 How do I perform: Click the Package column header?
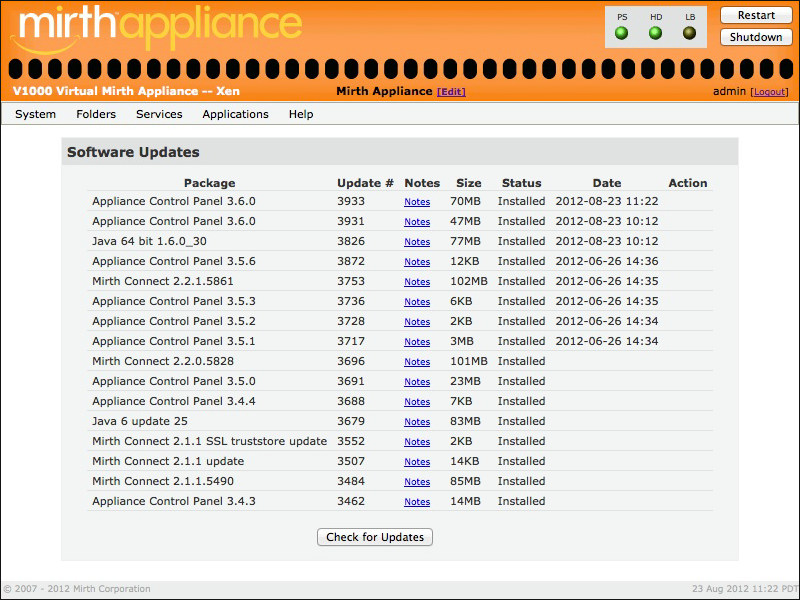[x=209, y=183]
